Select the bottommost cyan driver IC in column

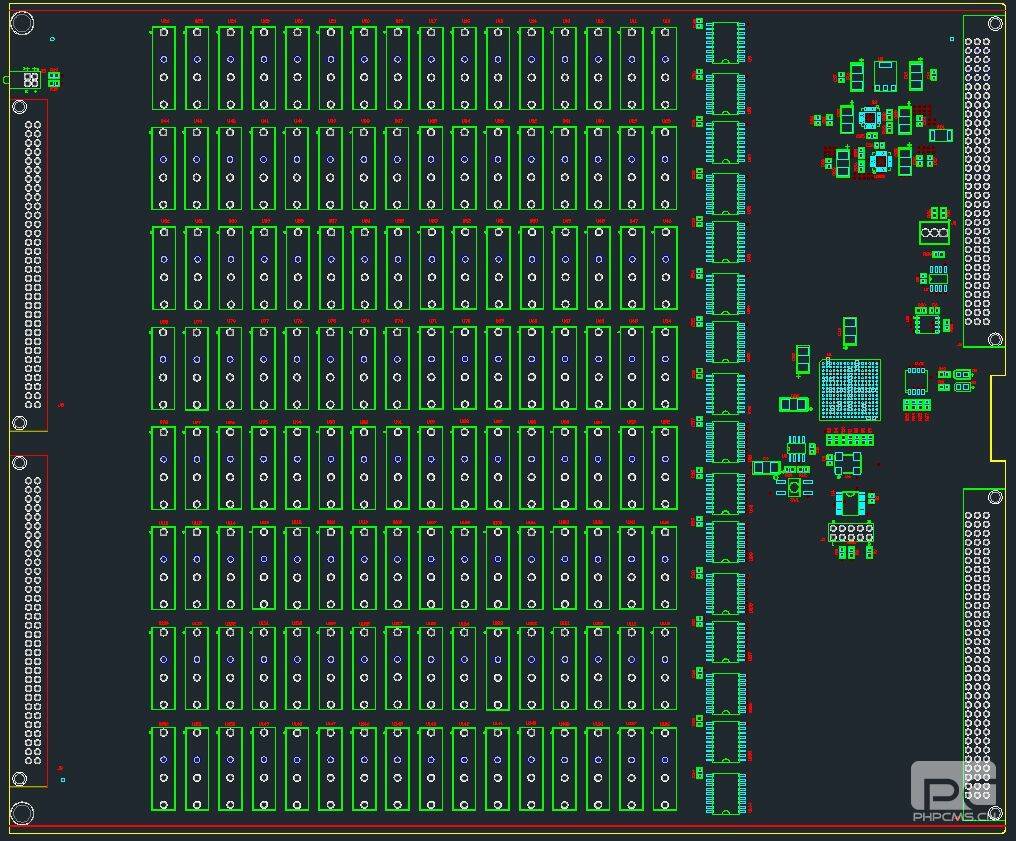[725, 793]
